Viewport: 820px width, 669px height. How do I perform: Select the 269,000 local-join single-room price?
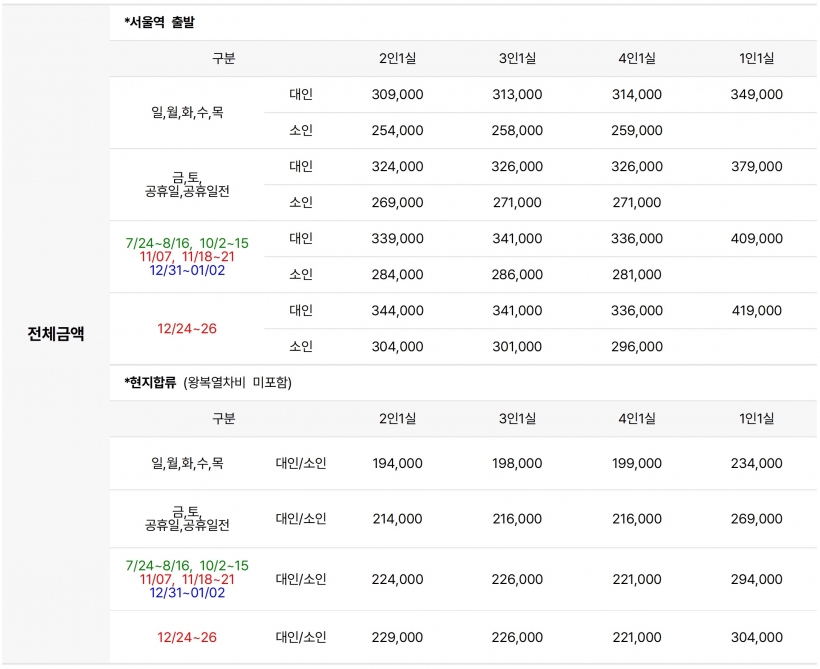[x=756, y=519]
